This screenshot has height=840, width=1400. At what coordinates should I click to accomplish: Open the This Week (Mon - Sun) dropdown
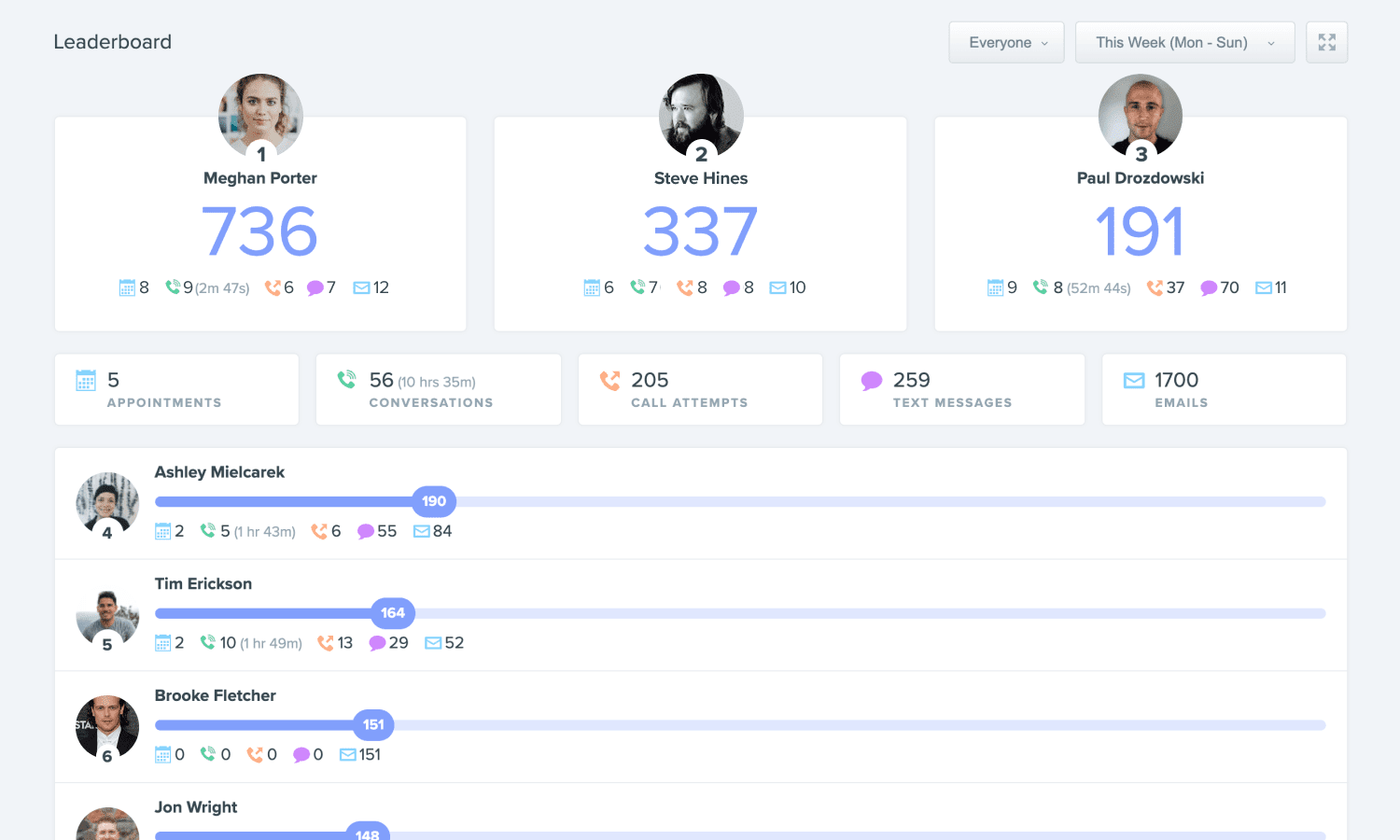(x=1184, y=42)
